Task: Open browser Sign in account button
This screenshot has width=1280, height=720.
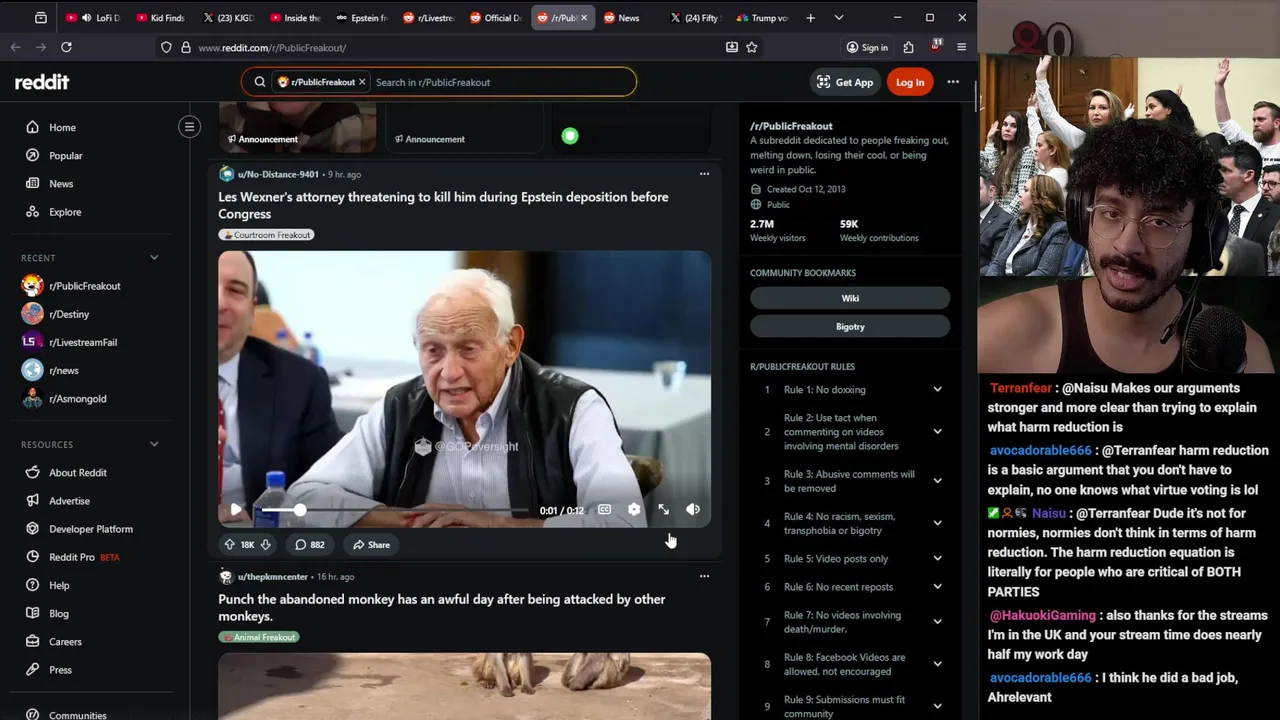Action: pyautogui.click(x=867, y=47)
